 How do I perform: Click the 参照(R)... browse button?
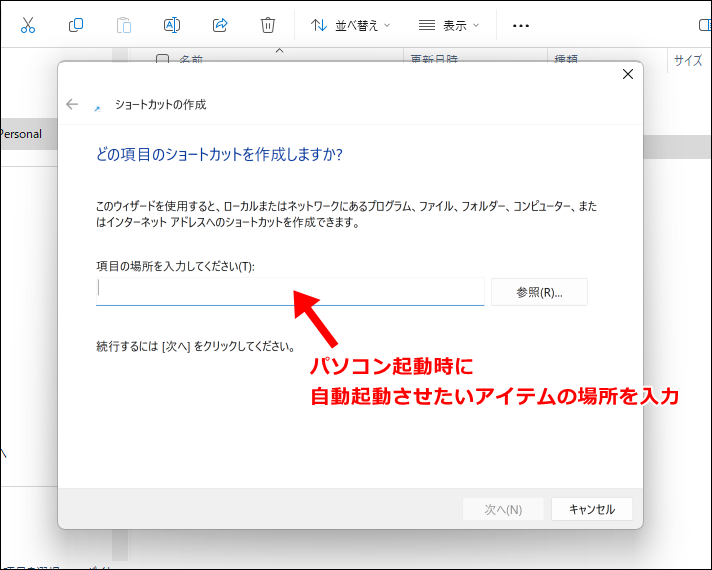[539, 292]
